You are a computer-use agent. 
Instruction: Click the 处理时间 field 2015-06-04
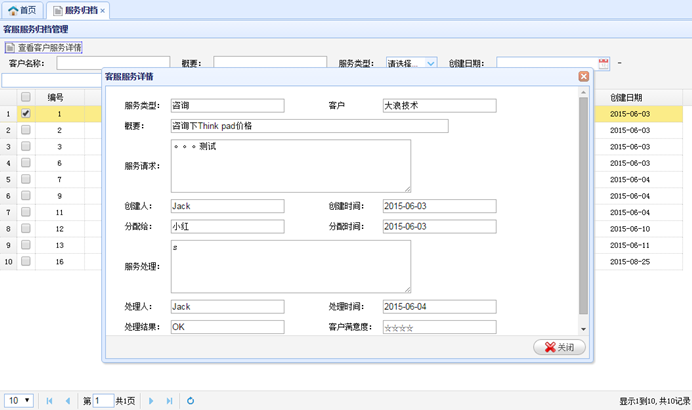[x=440, y=307]
